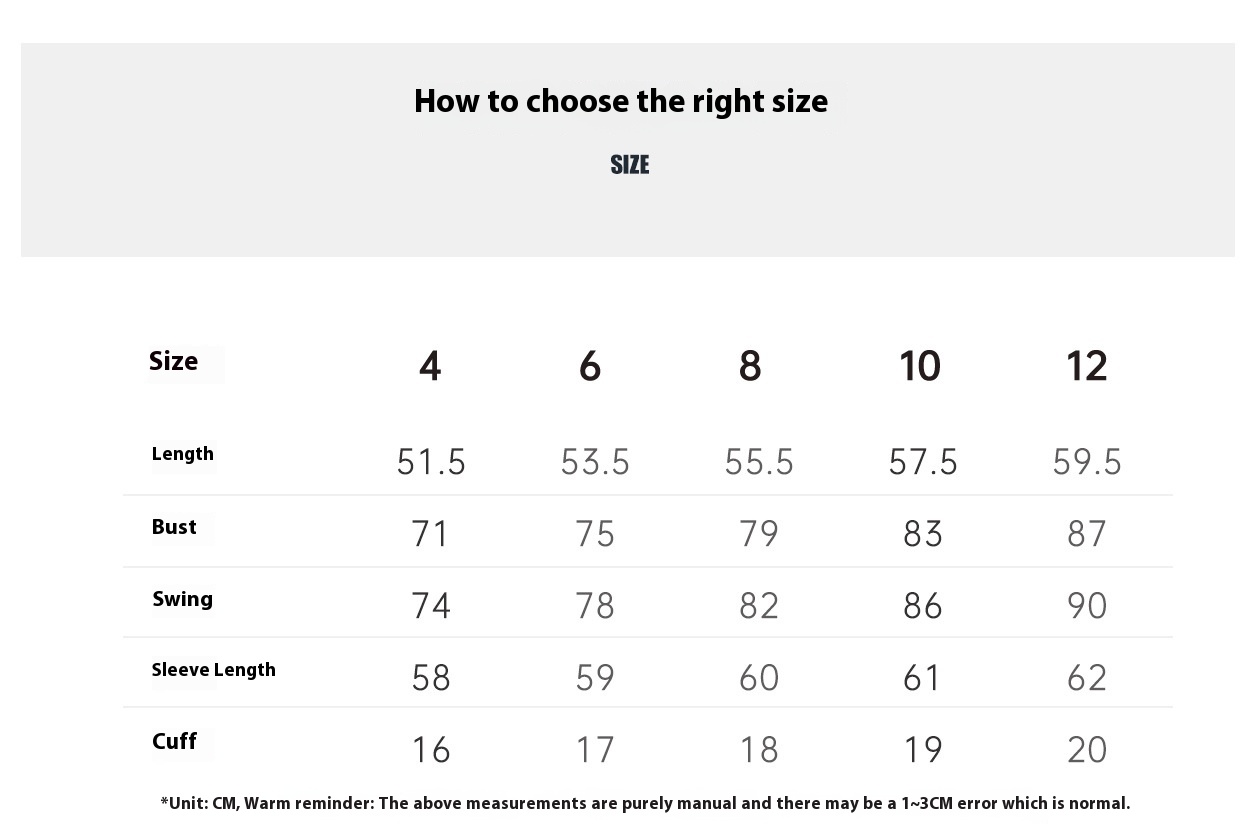Click the Swing row label
Viewport: 1260px width, 836px height.
pyautogui.click(x=183, y=599)
